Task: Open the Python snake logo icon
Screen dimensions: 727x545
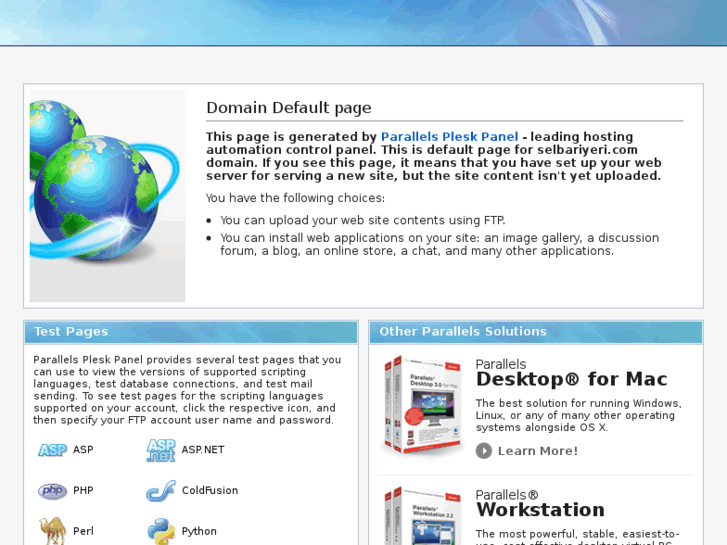Action: [161, 532]
